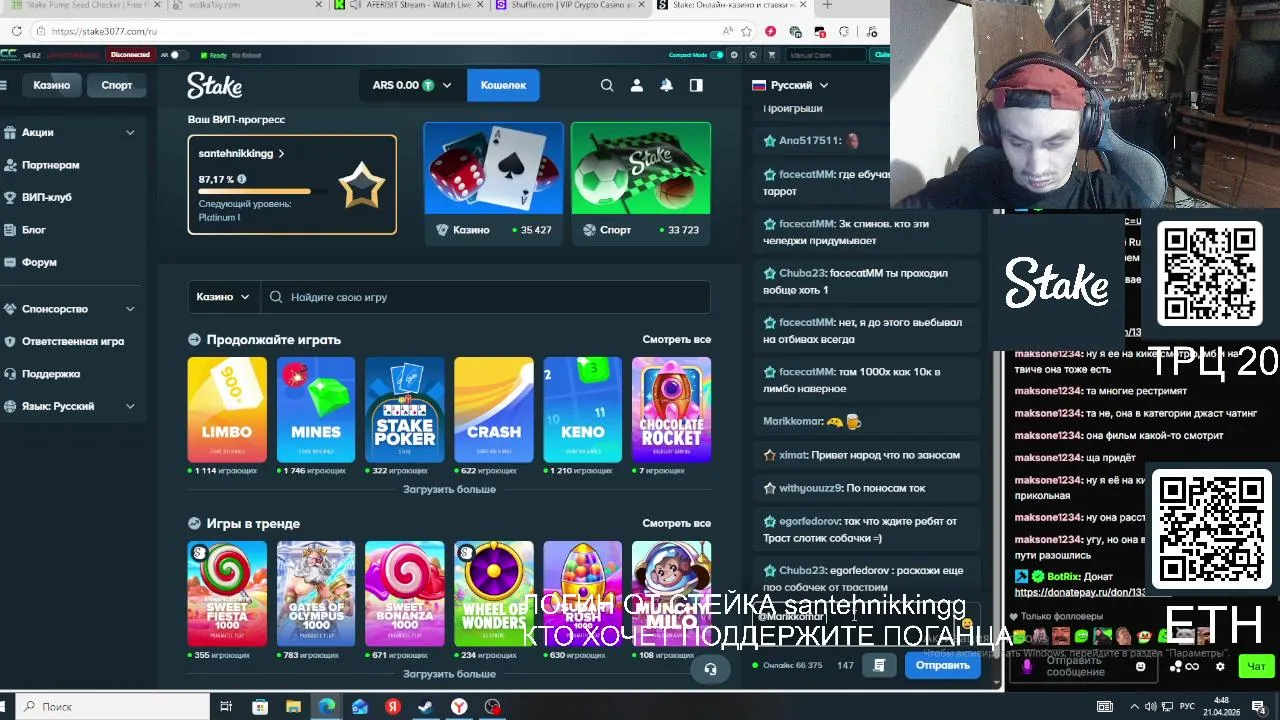Open the Gates of Olympus 1000 thumbnail

coord(316,594)
